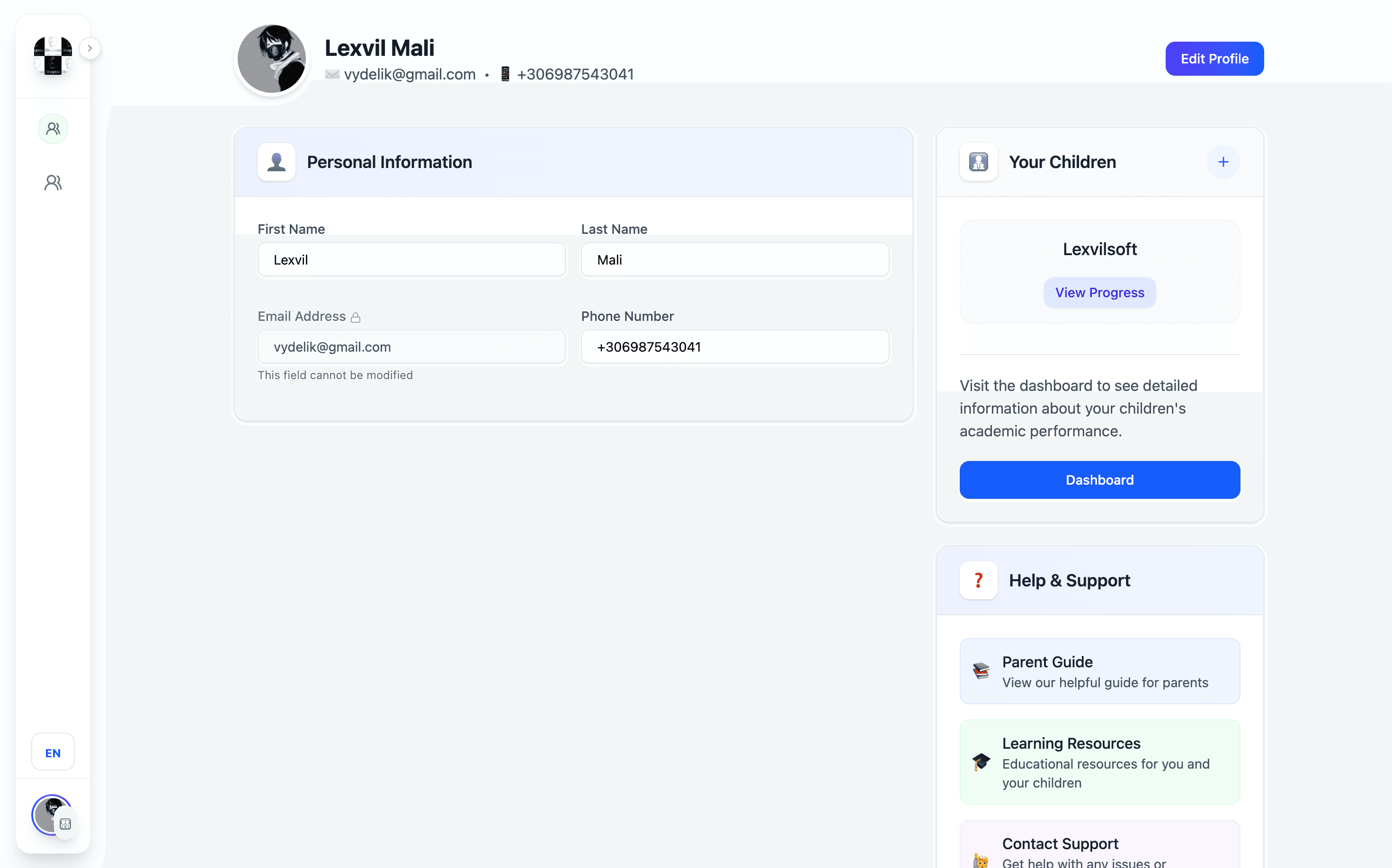
Task: Click the Personal Information person icon
Action: tap(276, 162)
